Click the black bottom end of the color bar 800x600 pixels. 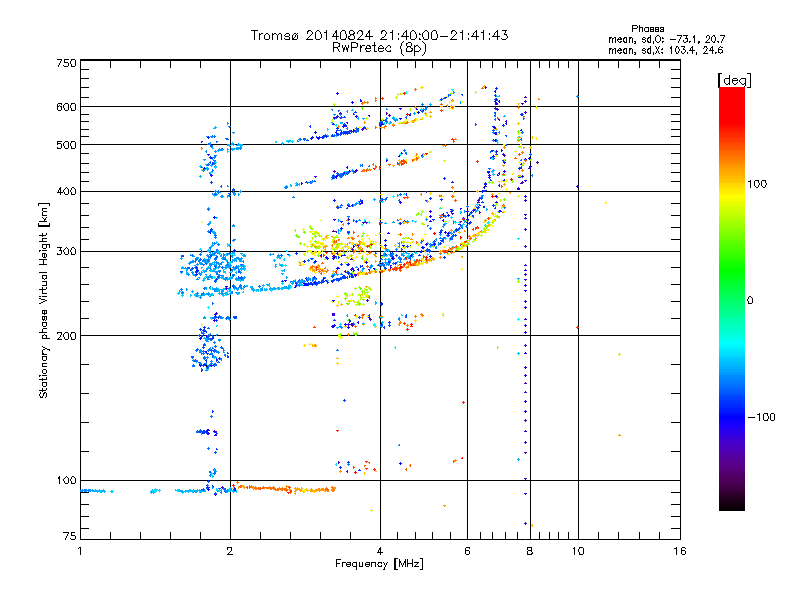click(732, 503)
